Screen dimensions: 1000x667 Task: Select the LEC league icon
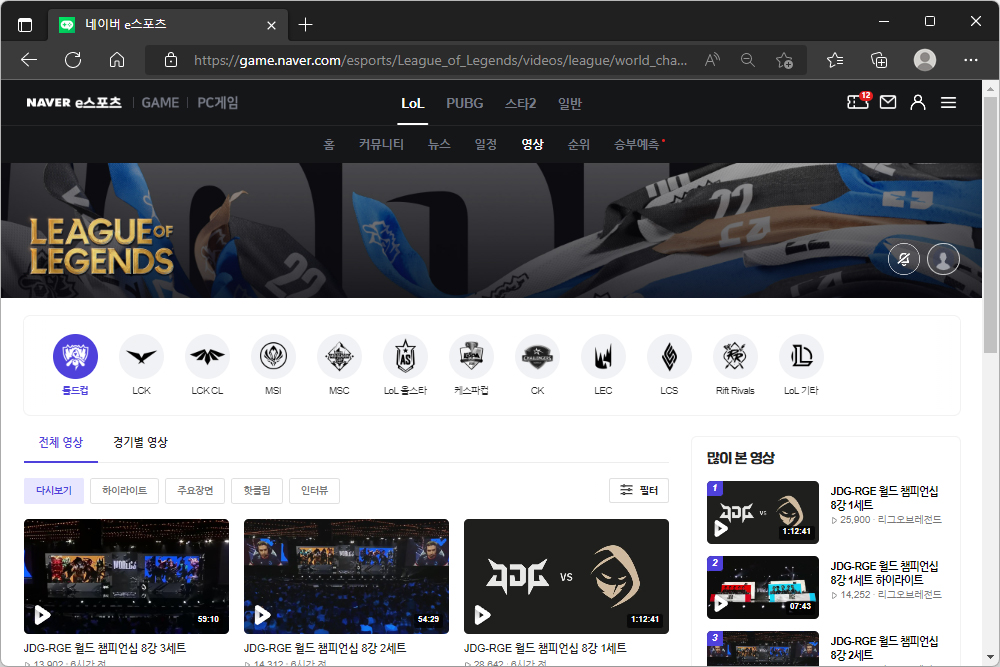603,356
